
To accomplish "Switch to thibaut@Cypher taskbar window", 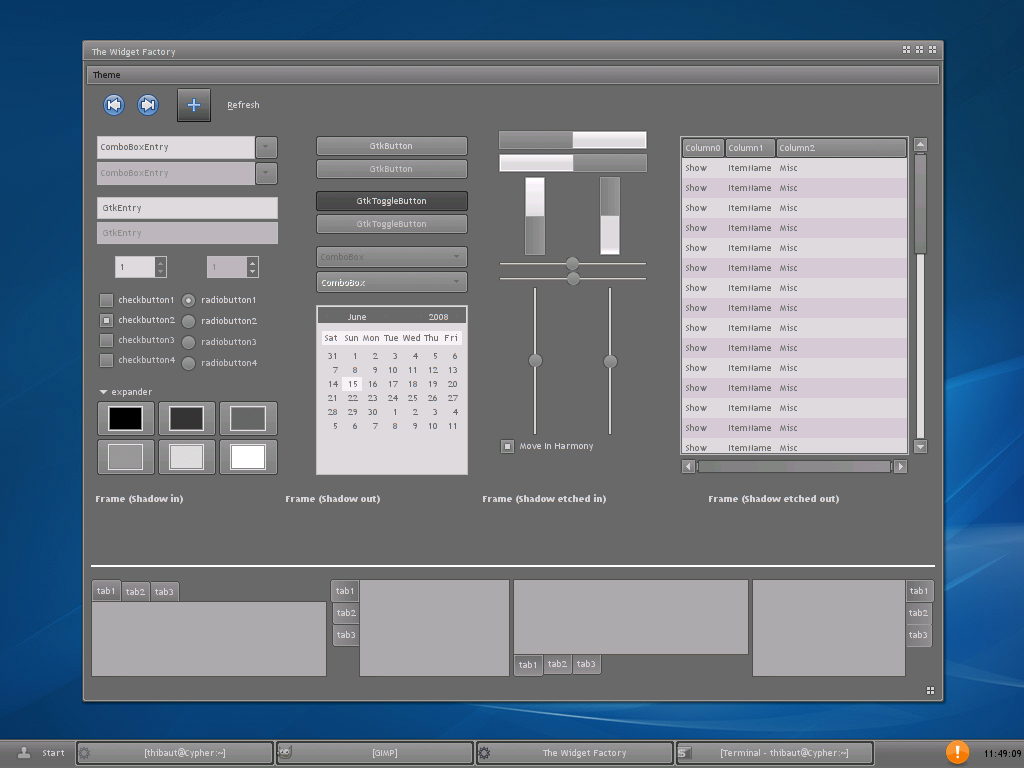I will (x=175, y=753).
